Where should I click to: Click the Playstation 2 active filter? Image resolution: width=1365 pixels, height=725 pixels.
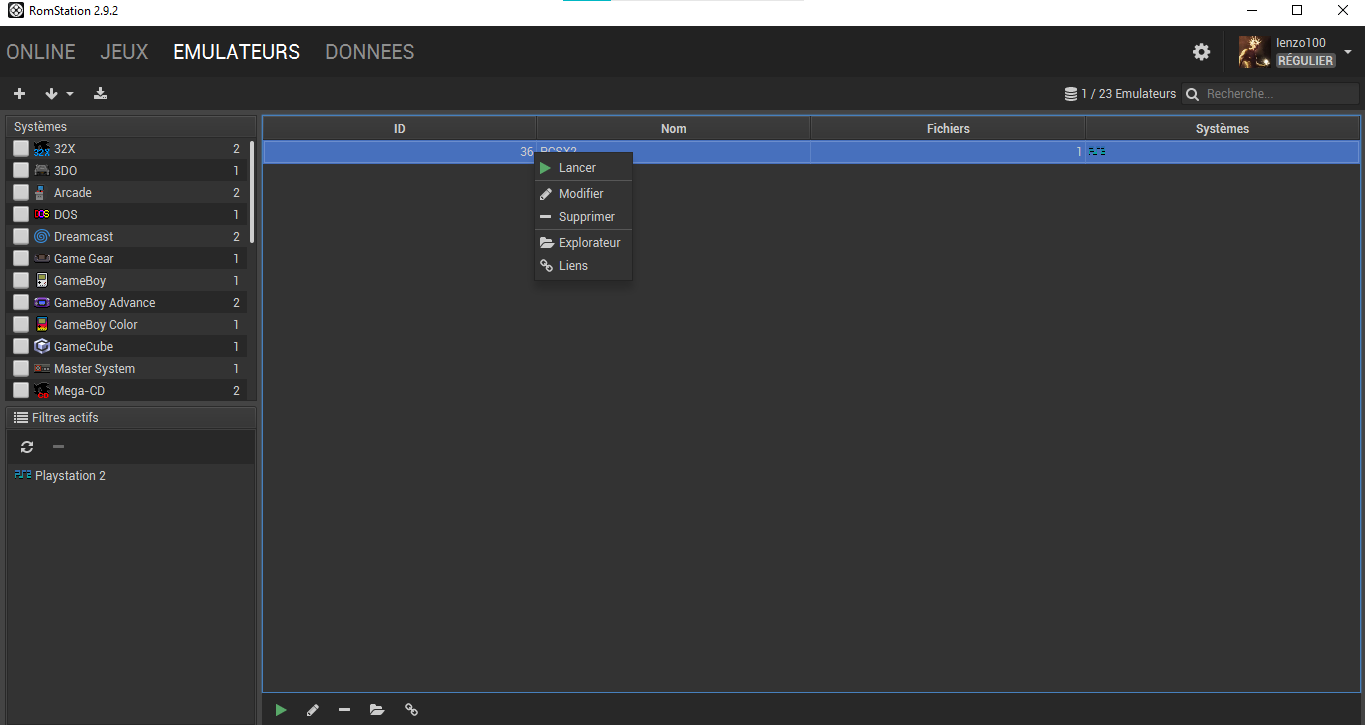pos(69,476)
